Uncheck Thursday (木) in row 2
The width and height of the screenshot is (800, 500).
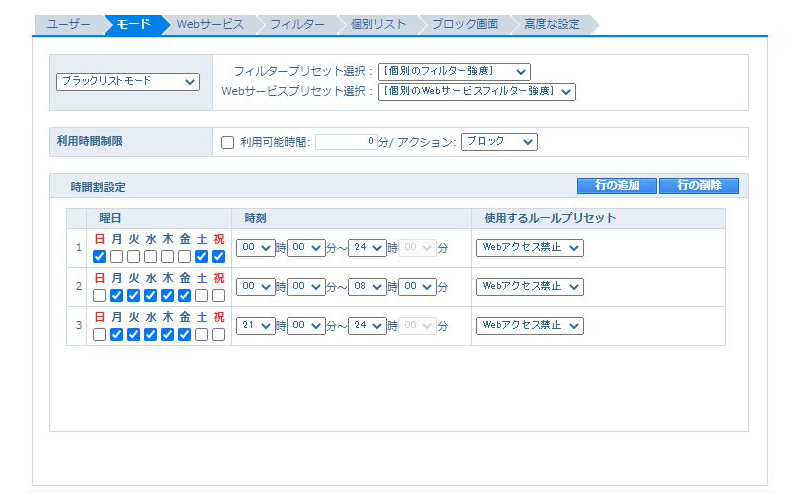tap(167, 295)
